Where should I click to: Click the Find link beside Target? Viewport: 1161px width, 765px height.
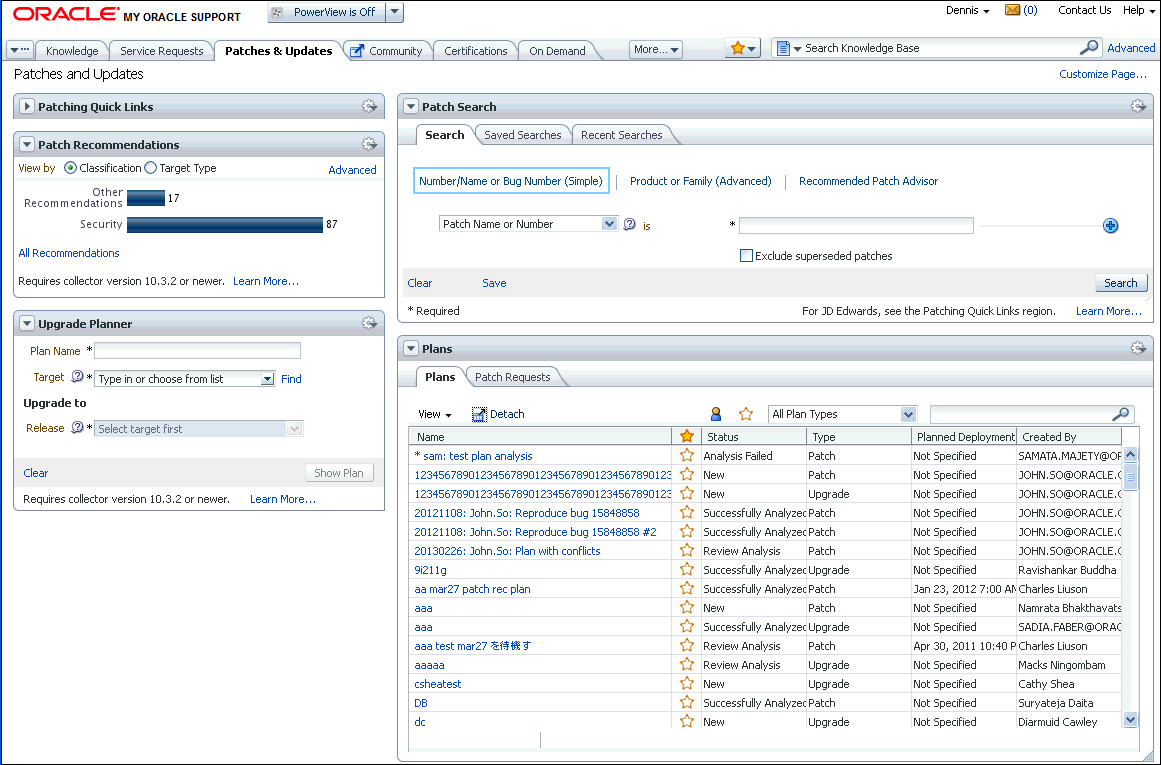(x=291, y=378)
